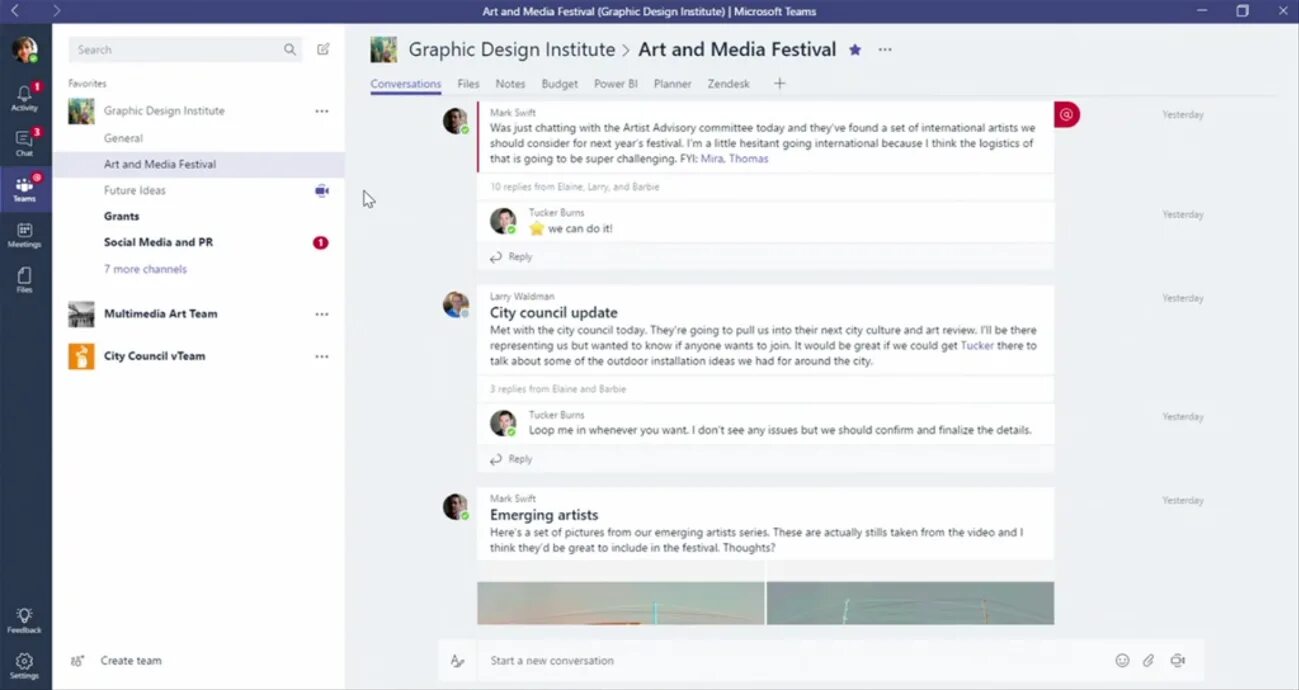
Task: Click the user profile avatar
Action: click(x=25, y=49)
